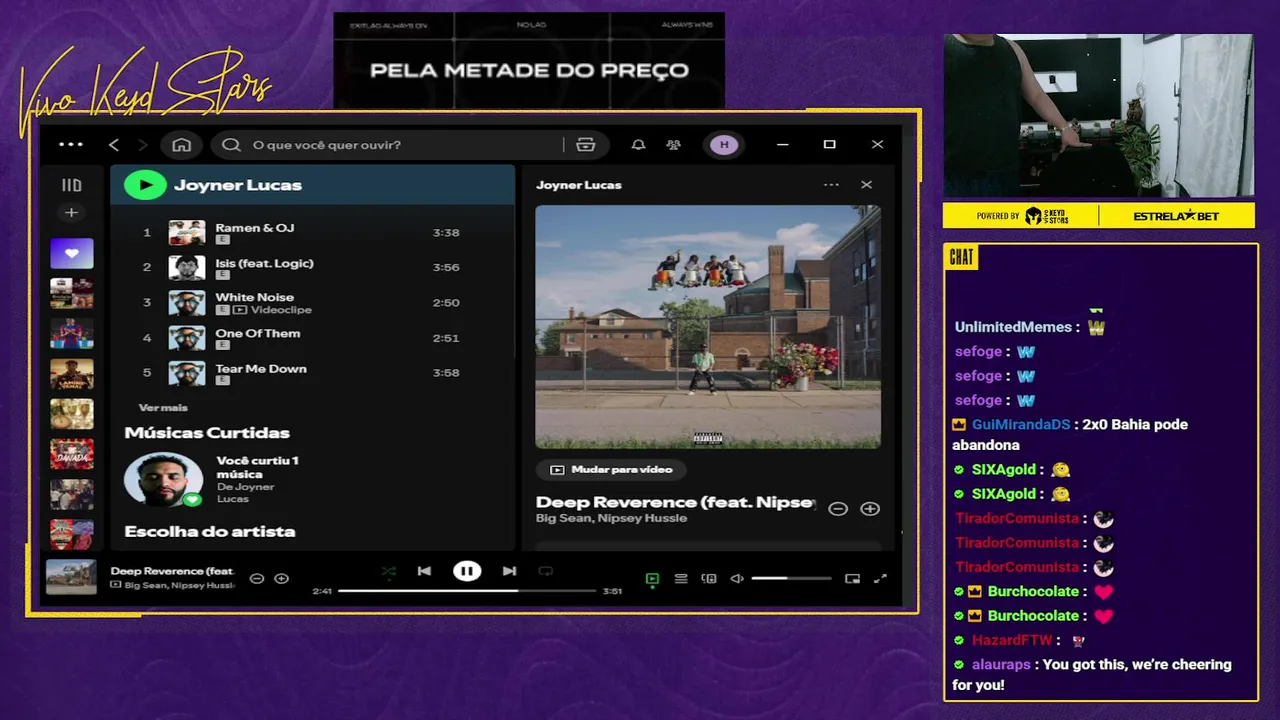This screenshot has height=720, width=1280.
Task: Open the 'Músicas Curtidas' section heading
Action: click(207, 433)
